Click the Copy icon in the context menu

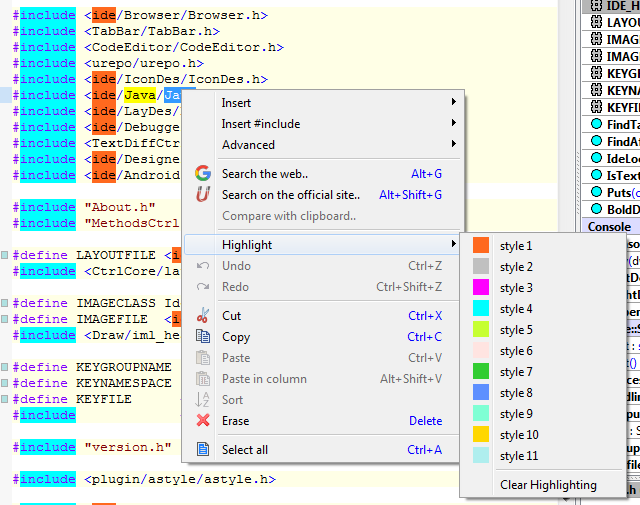[203, 337]
